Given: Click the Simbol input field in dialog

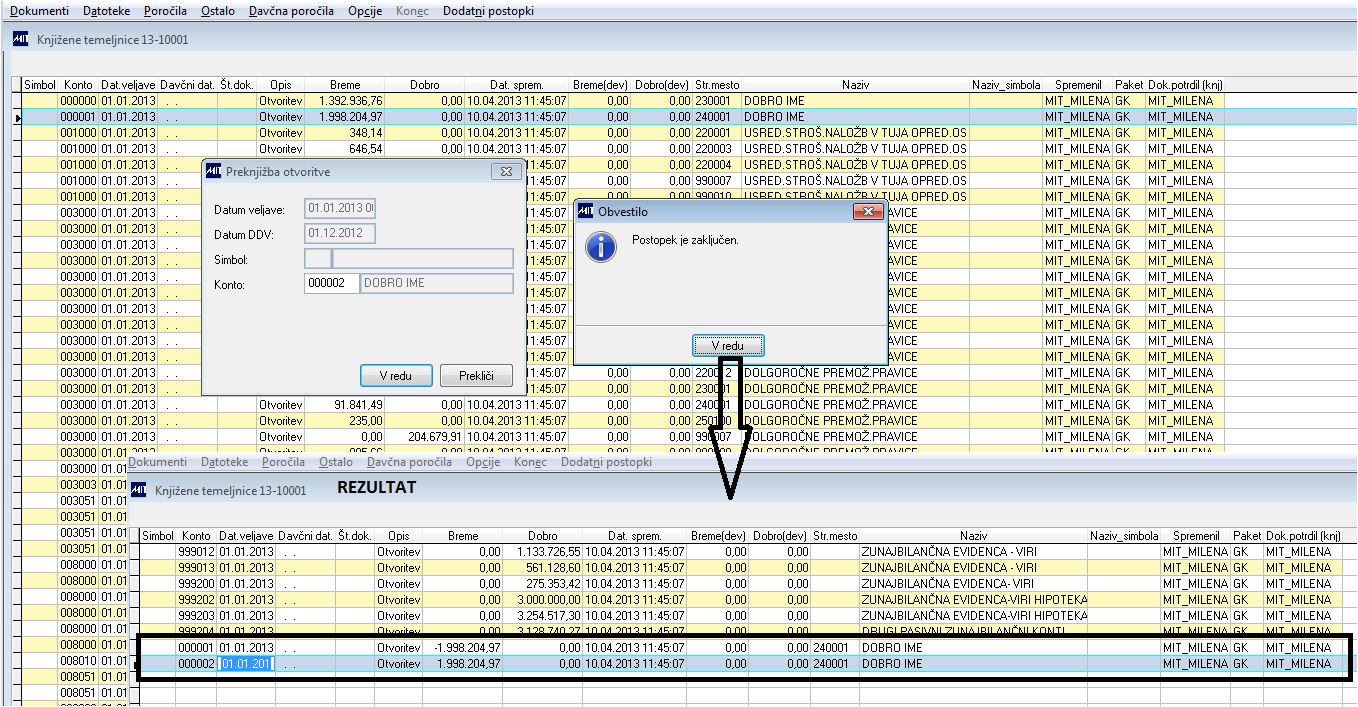Looking at the screenshot, I should coord(408,259).
